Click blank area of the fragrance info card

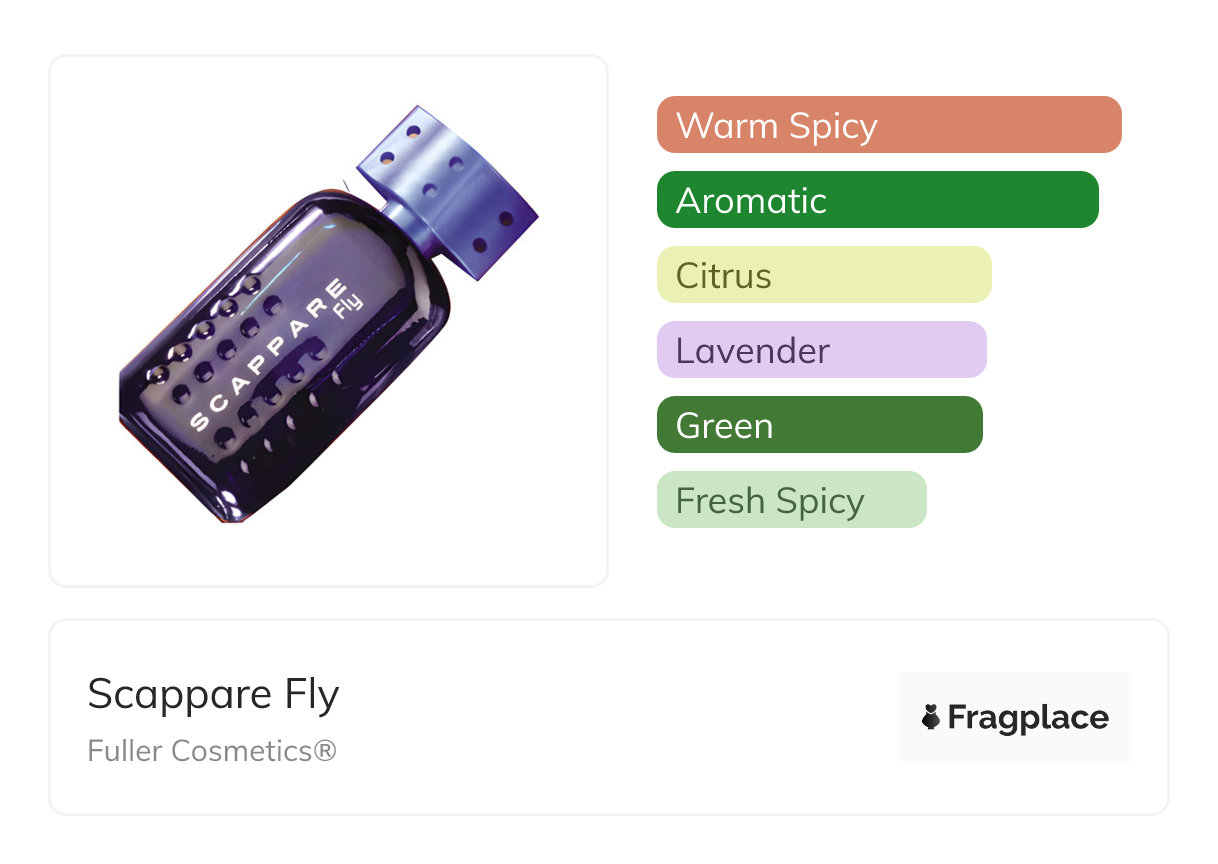tap(620, 720)
